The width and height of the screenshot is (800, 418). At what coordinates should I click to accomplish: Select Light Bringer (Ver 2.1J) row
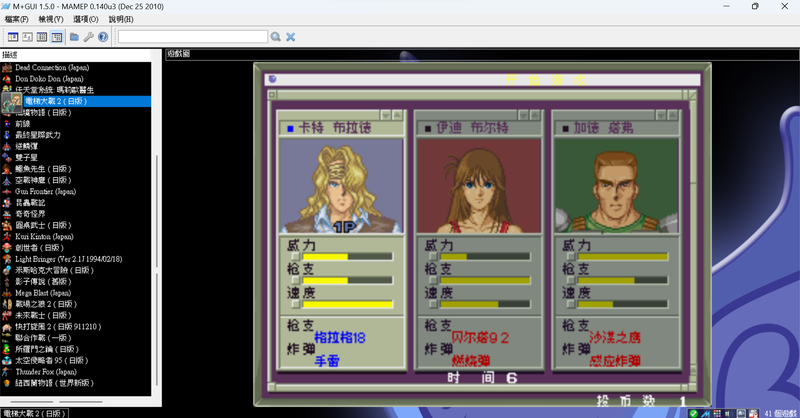(x=76, y=259)
